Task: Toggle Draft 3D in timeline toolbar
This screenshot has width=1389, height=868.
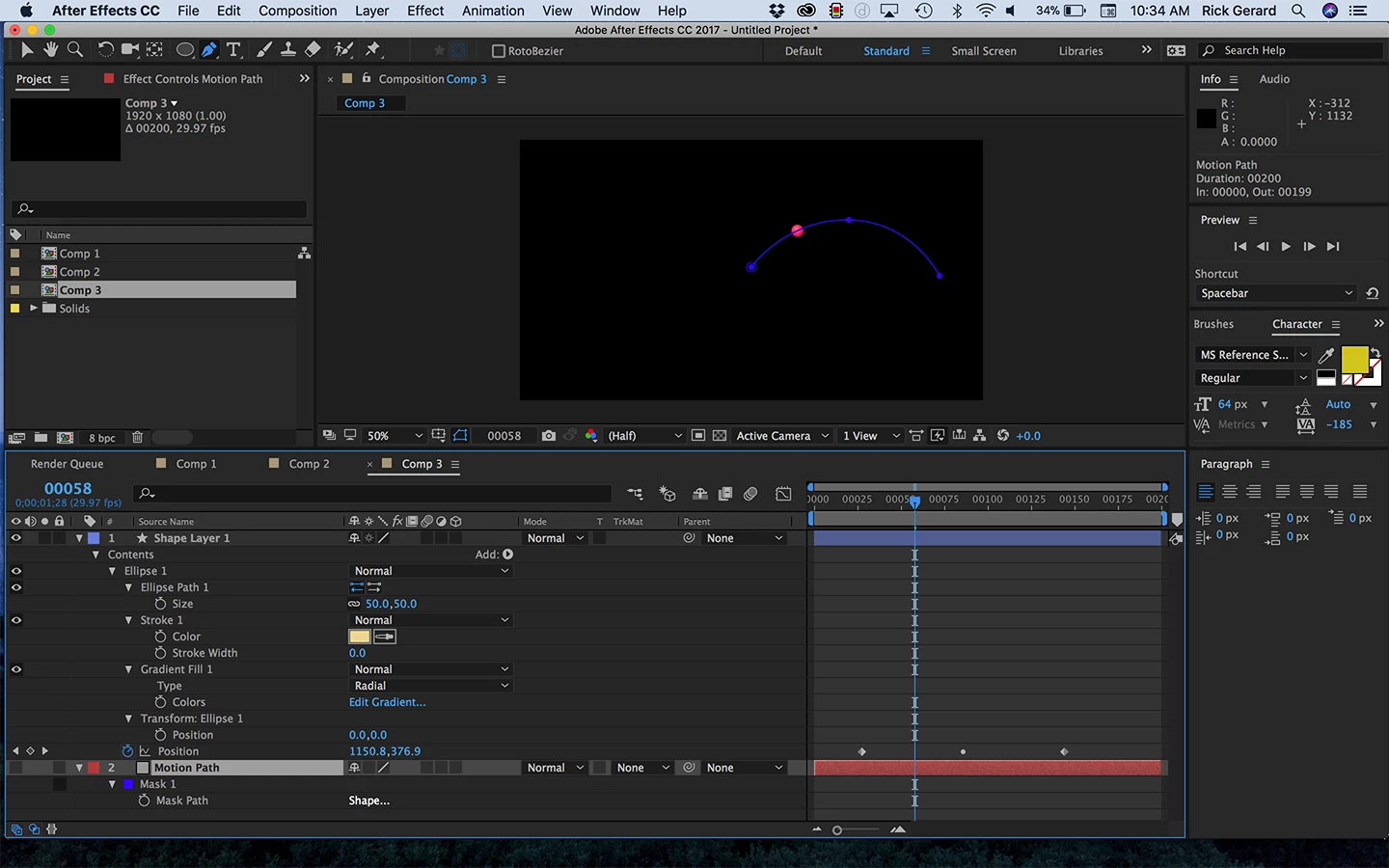Action: [x=667, y=494]
